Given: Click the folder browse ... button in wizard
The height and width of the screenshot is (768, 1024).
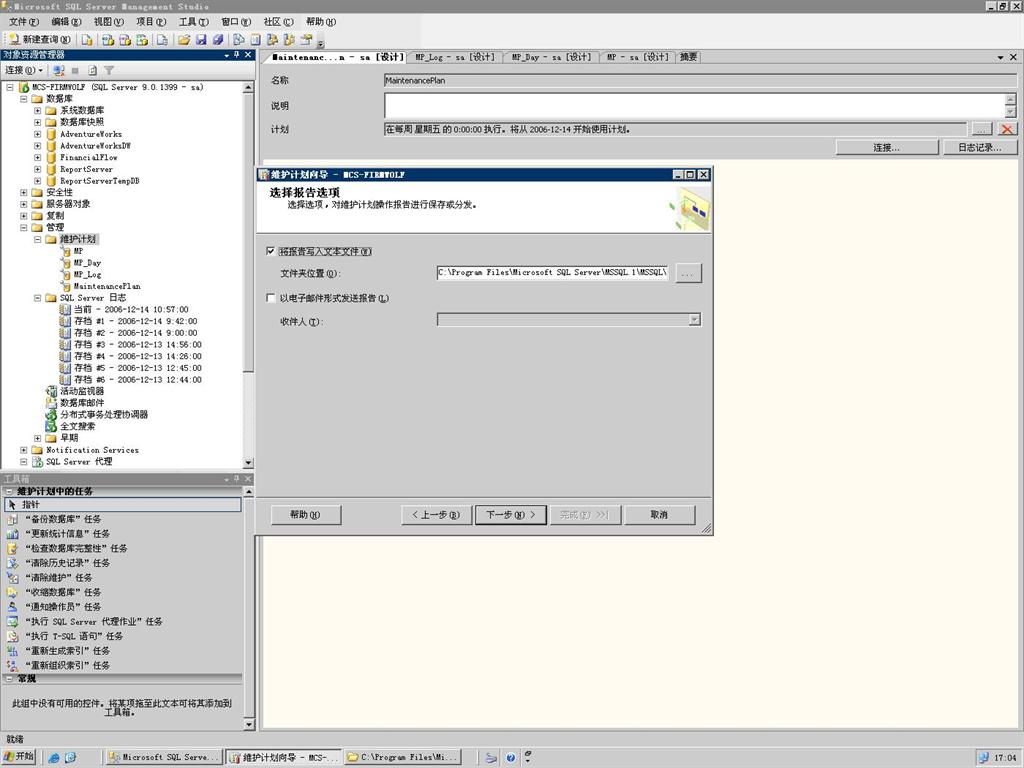Looking at the screenshot, I should pos(688,273).
